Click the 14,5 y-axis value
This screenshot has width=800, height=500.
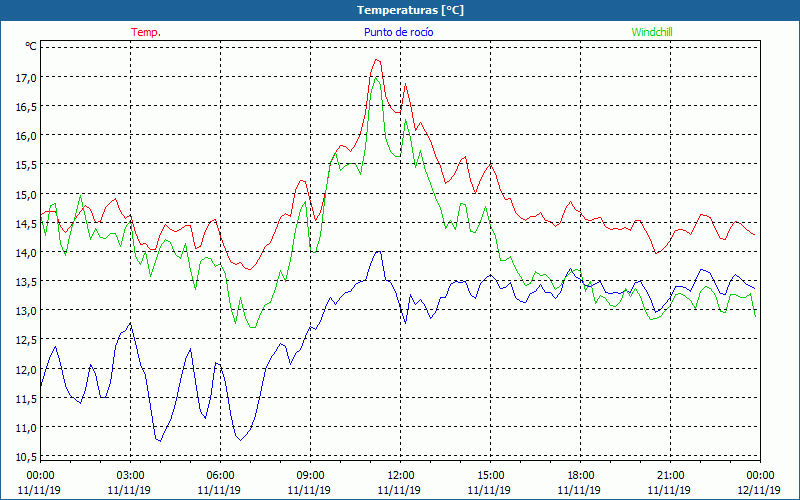[27, 224]
